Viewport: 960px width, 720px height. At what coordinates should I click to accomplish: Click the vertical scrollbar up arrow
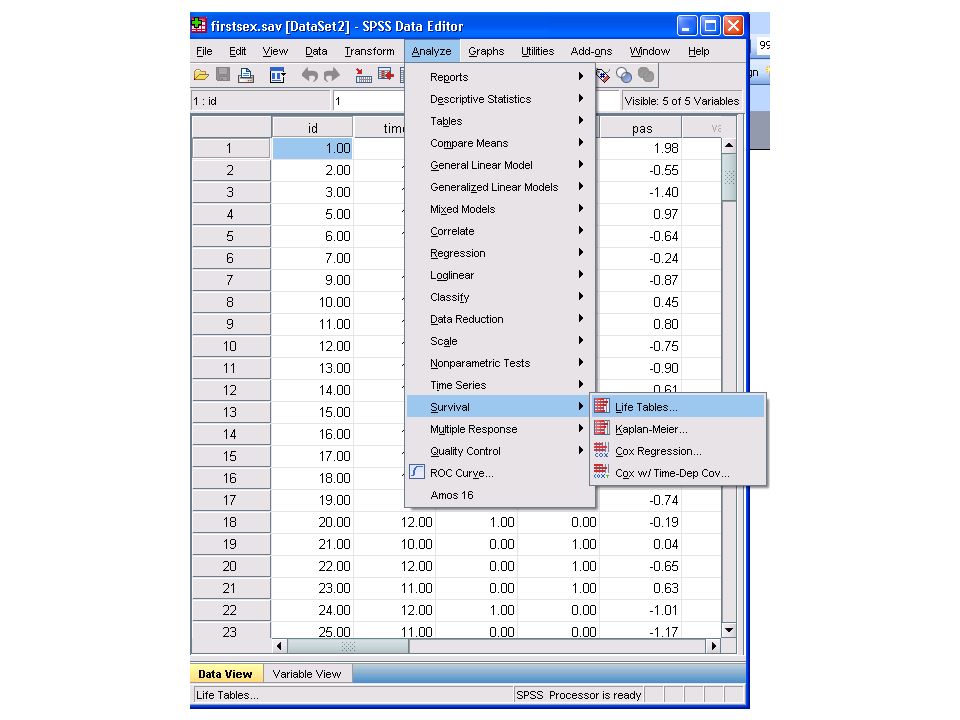tap(729, 146)
